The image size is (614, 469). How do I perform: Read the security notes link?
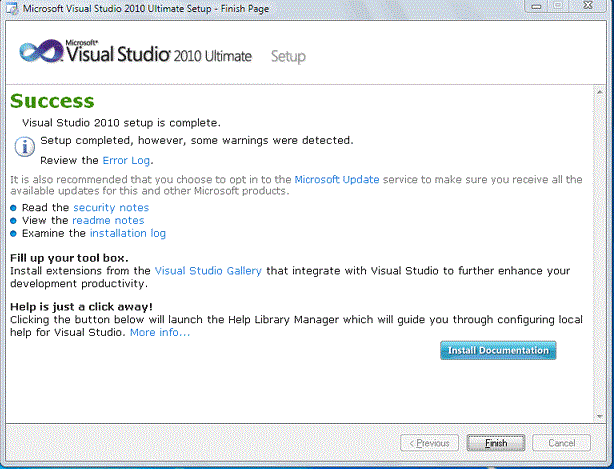[x=111, y=207]
